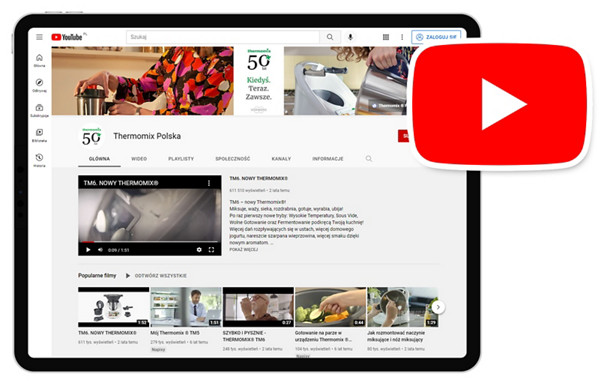Click the magnifier search button
600x386 pixels.
point(330,37)
